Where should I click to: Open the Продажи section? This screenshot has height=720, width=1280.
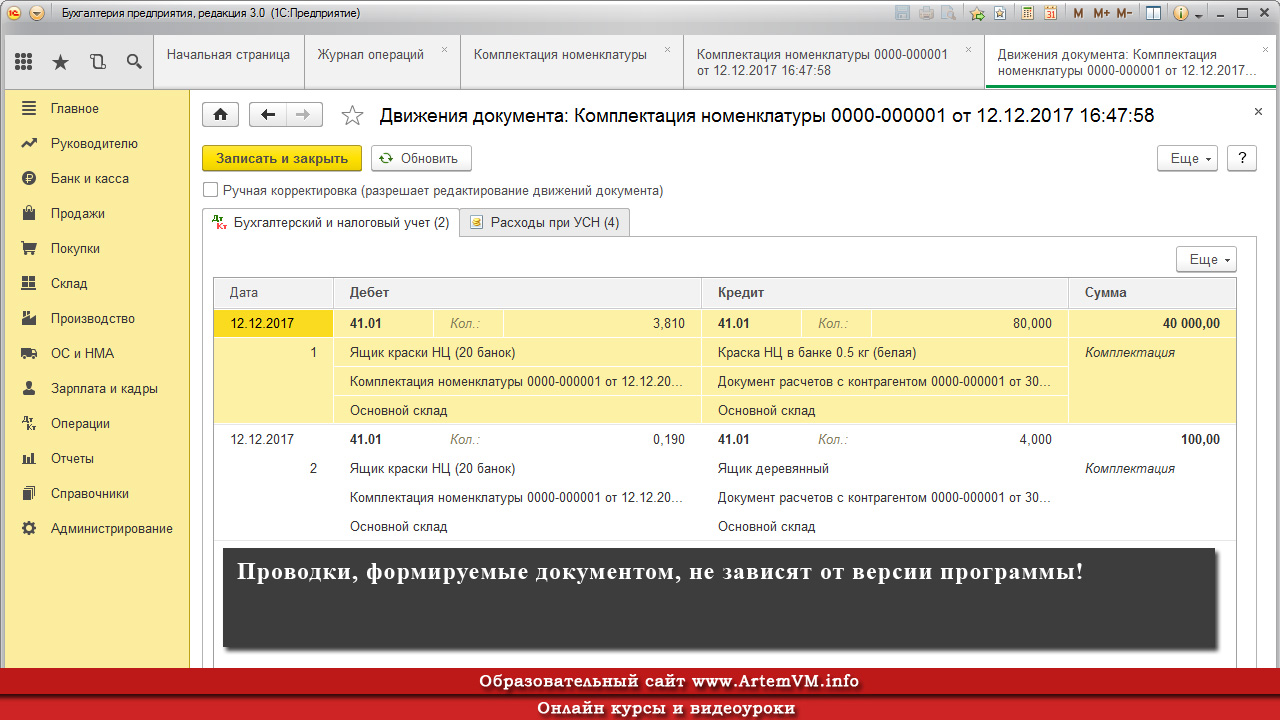[77, 213]
